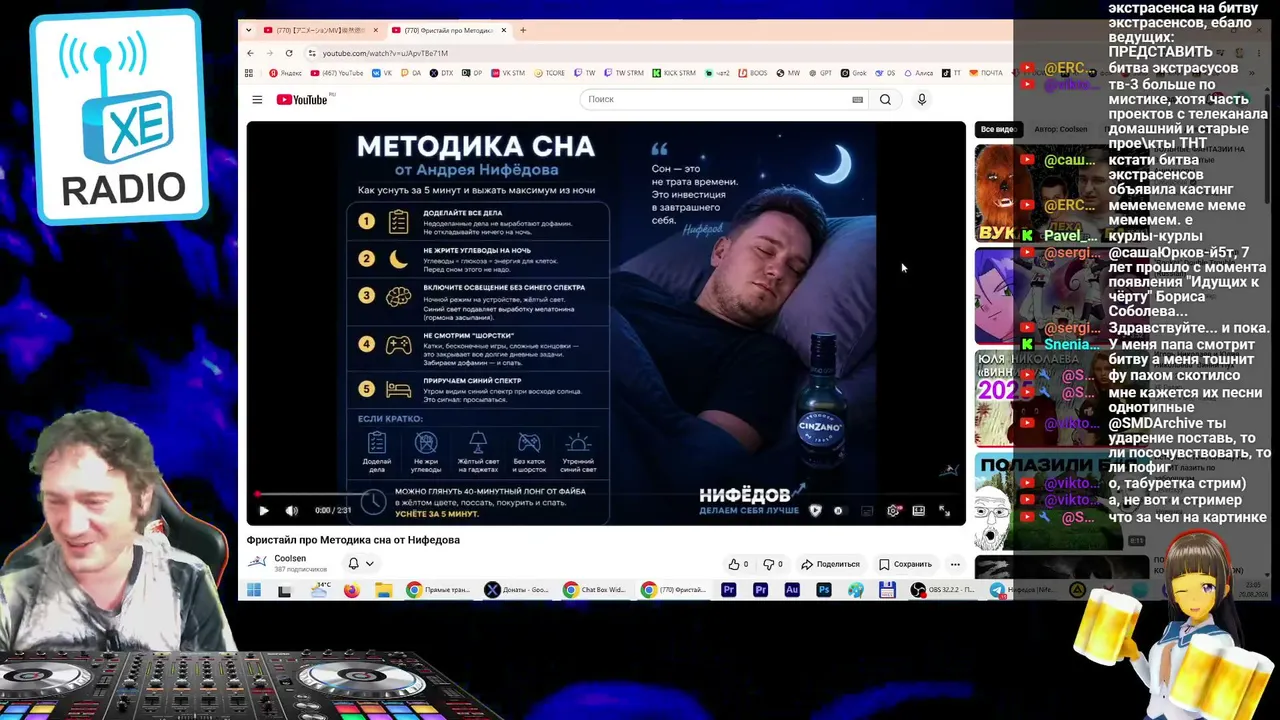The image size is (1280, 720).
Task: Go forward in the browser
Action: [269, 53]
